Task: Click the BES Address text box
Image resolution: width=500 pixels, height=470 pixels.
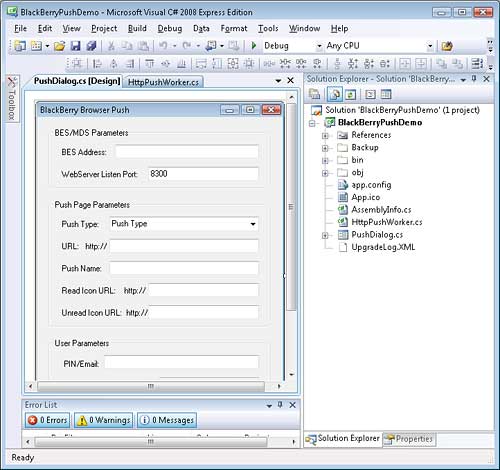Action: (187, 152)
